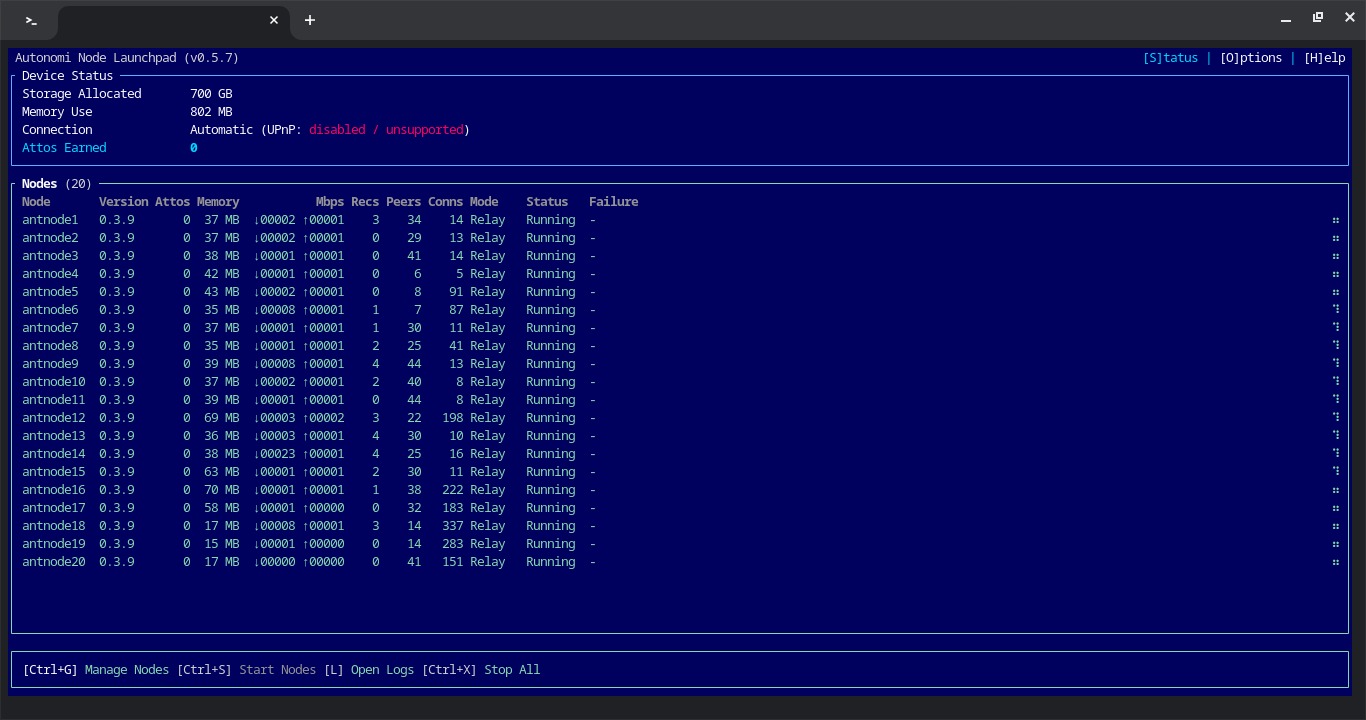Close the current terminal tab

(x=274, y=20)
